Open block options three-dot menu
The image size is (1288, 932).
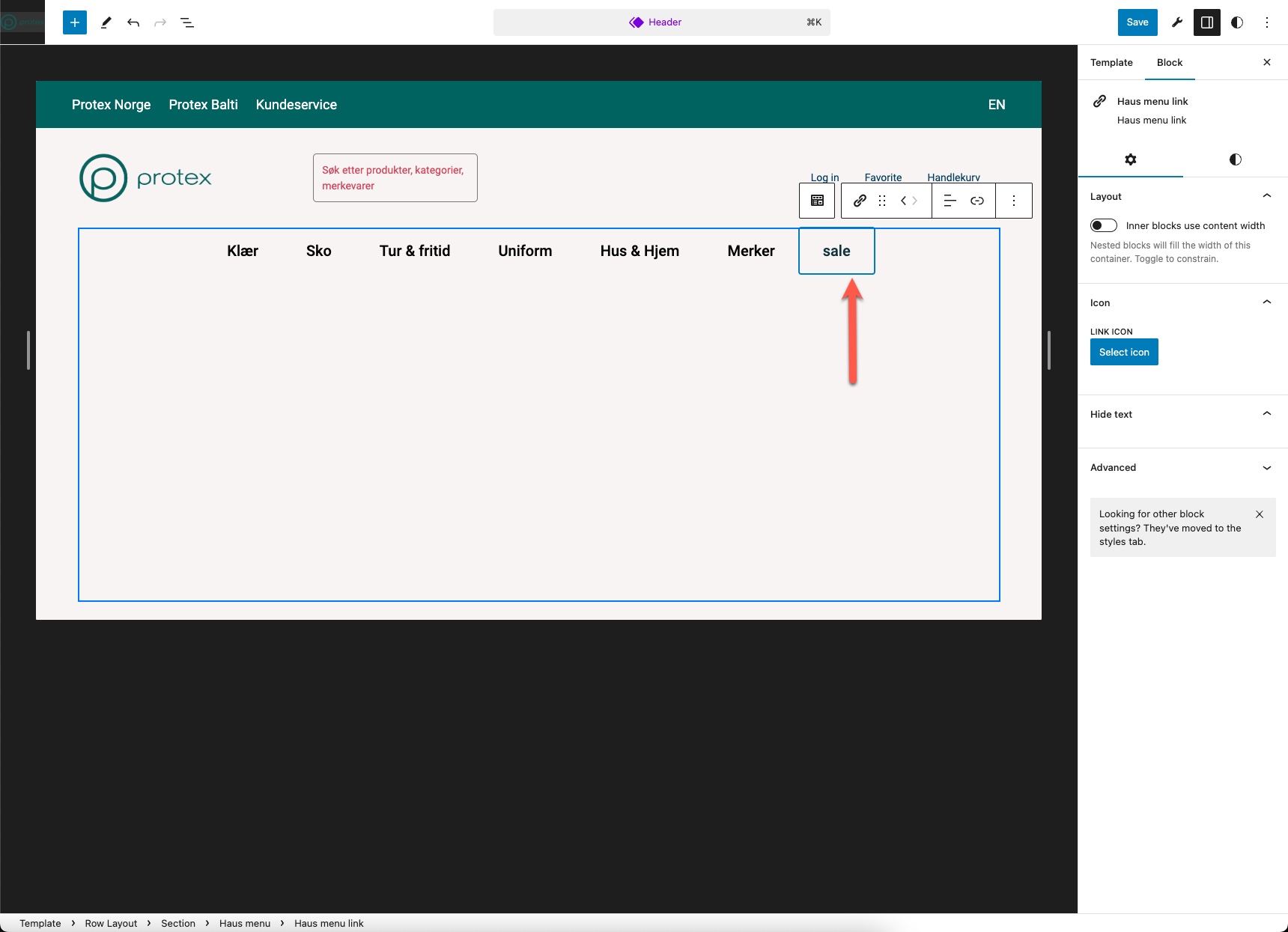[x=1014, y=201]
